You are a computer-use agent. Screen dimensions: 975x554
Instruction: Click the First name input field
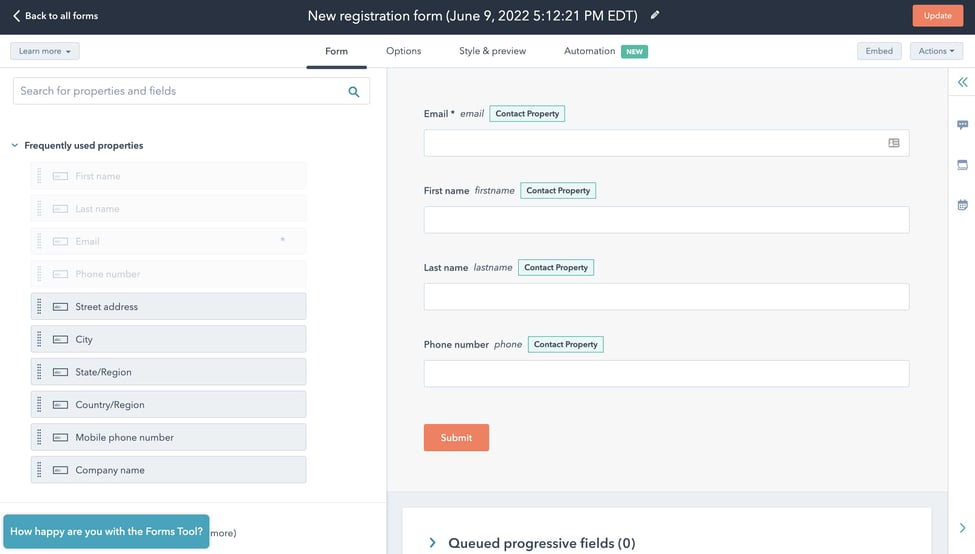click(x=667, y=220)
